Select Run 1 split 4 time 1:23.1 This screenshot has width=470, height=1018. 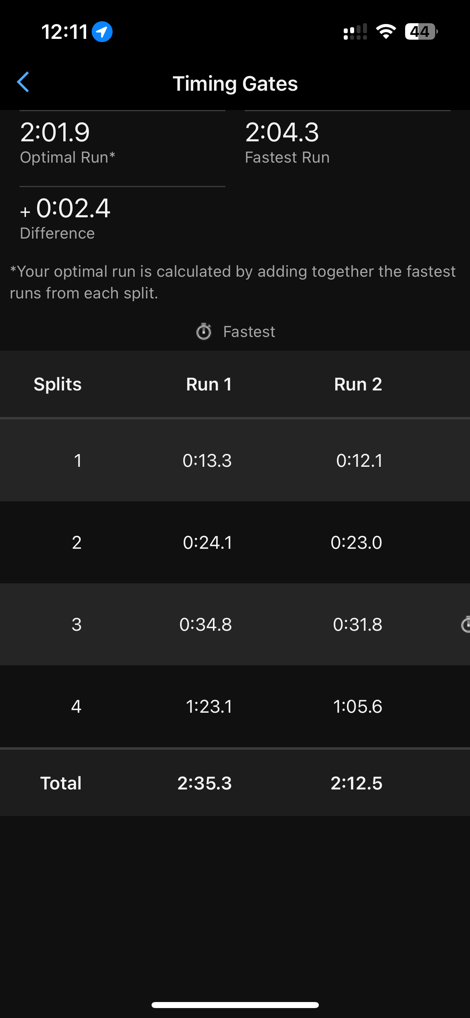pos(208,706)
